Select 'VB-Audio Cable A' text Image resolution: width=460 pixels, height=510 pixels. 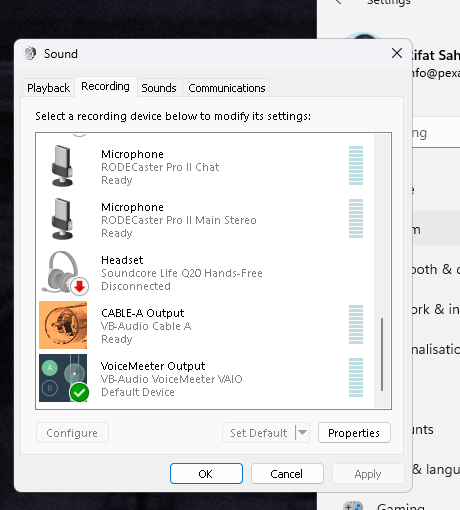pos(146,326)
